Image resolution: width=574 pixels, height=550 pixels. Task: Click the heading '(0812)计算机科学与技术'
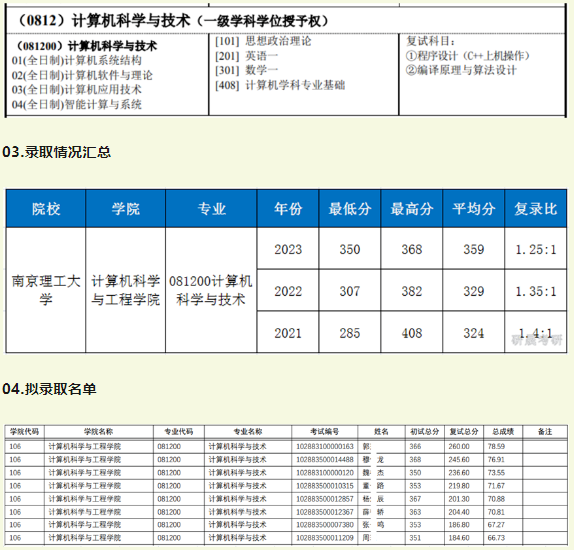click(104, 21)
